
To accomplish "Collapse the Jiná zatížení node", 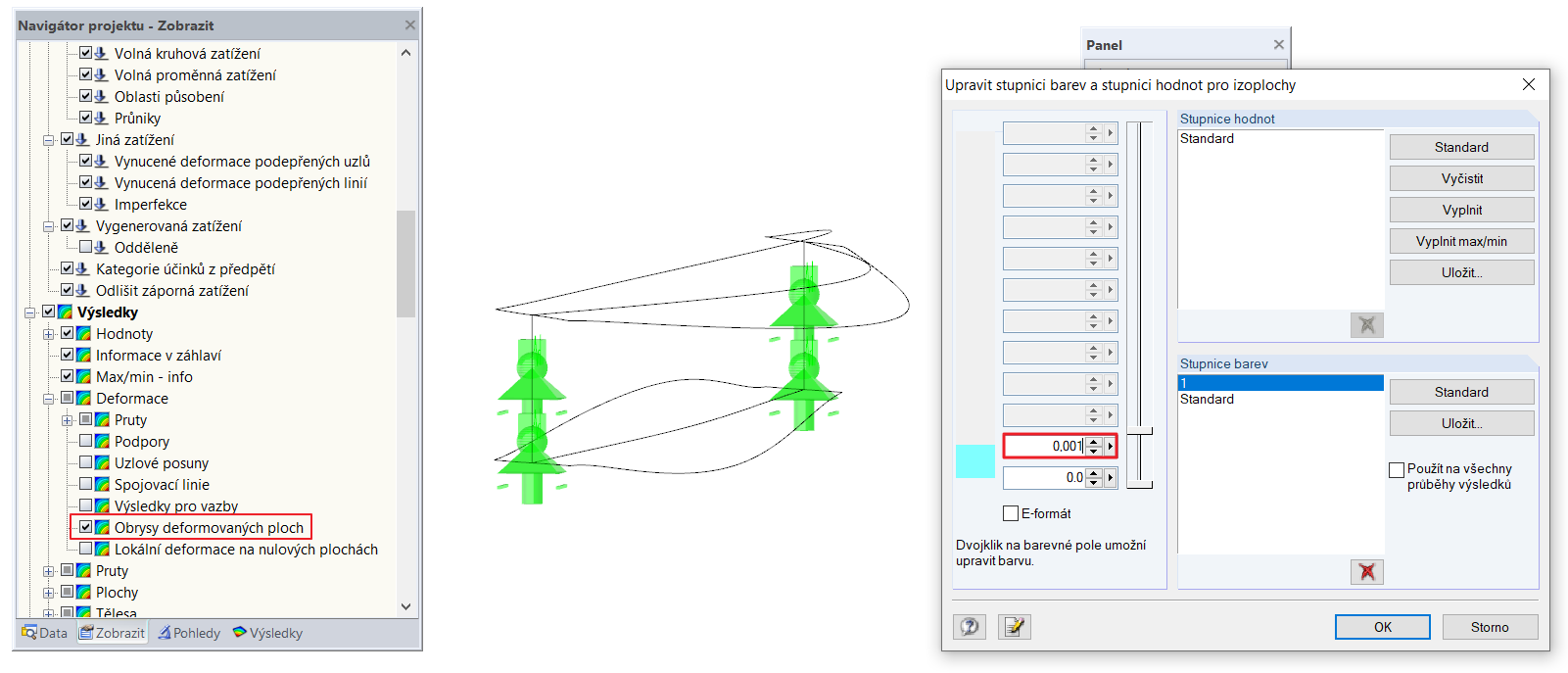I will 49,140.
